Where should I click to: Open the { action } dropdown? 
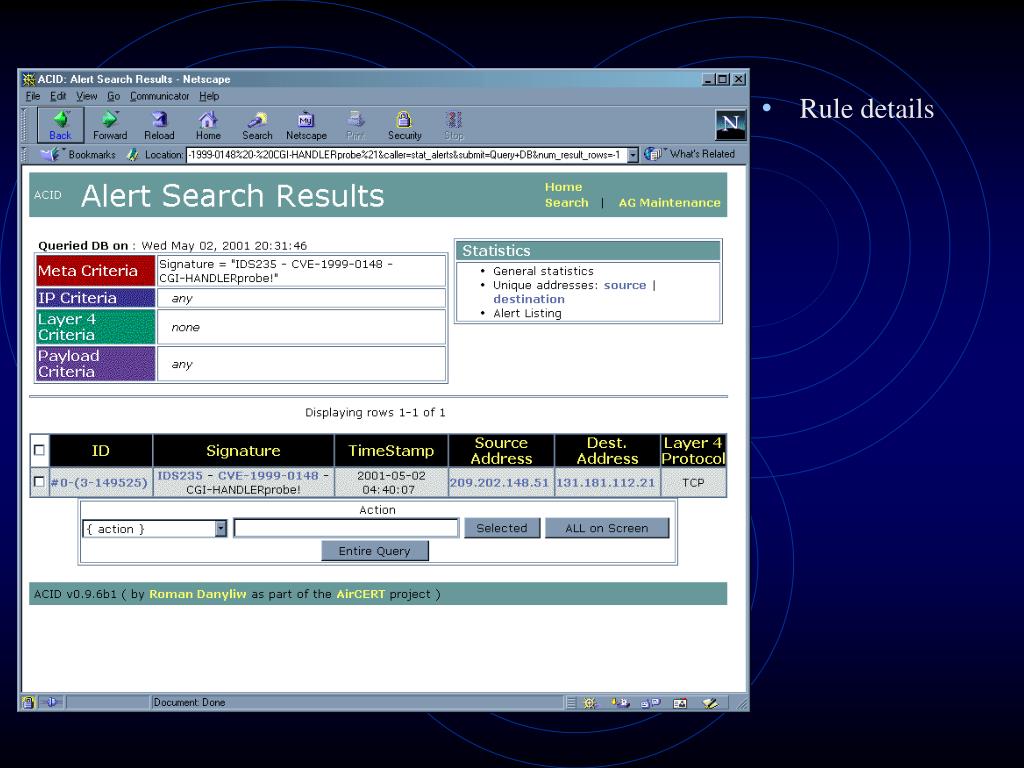pos(155,528)
